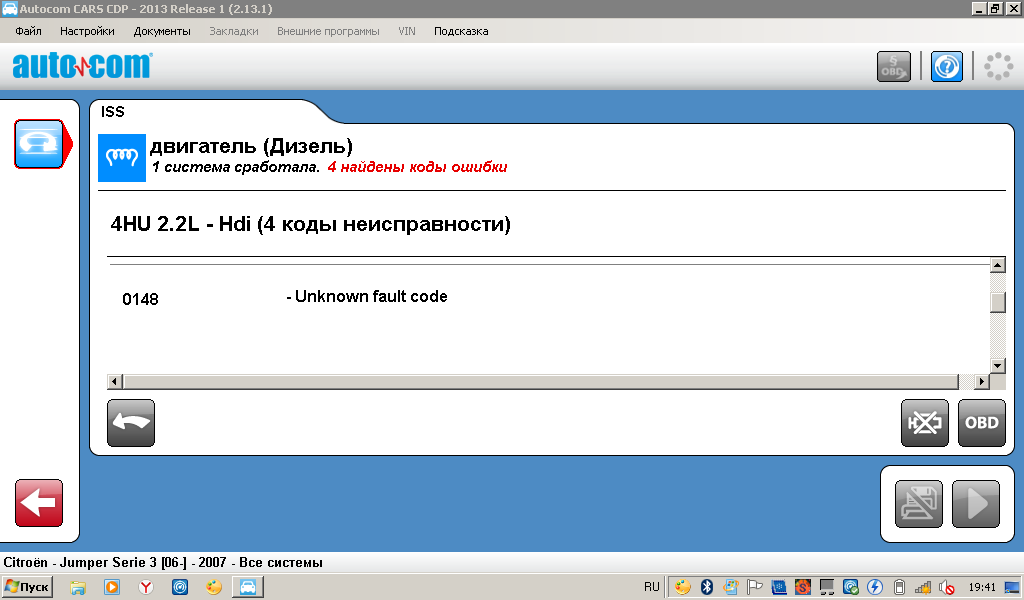Click the RU language indicator
The image size is (1024, 600).
point(652,587)
